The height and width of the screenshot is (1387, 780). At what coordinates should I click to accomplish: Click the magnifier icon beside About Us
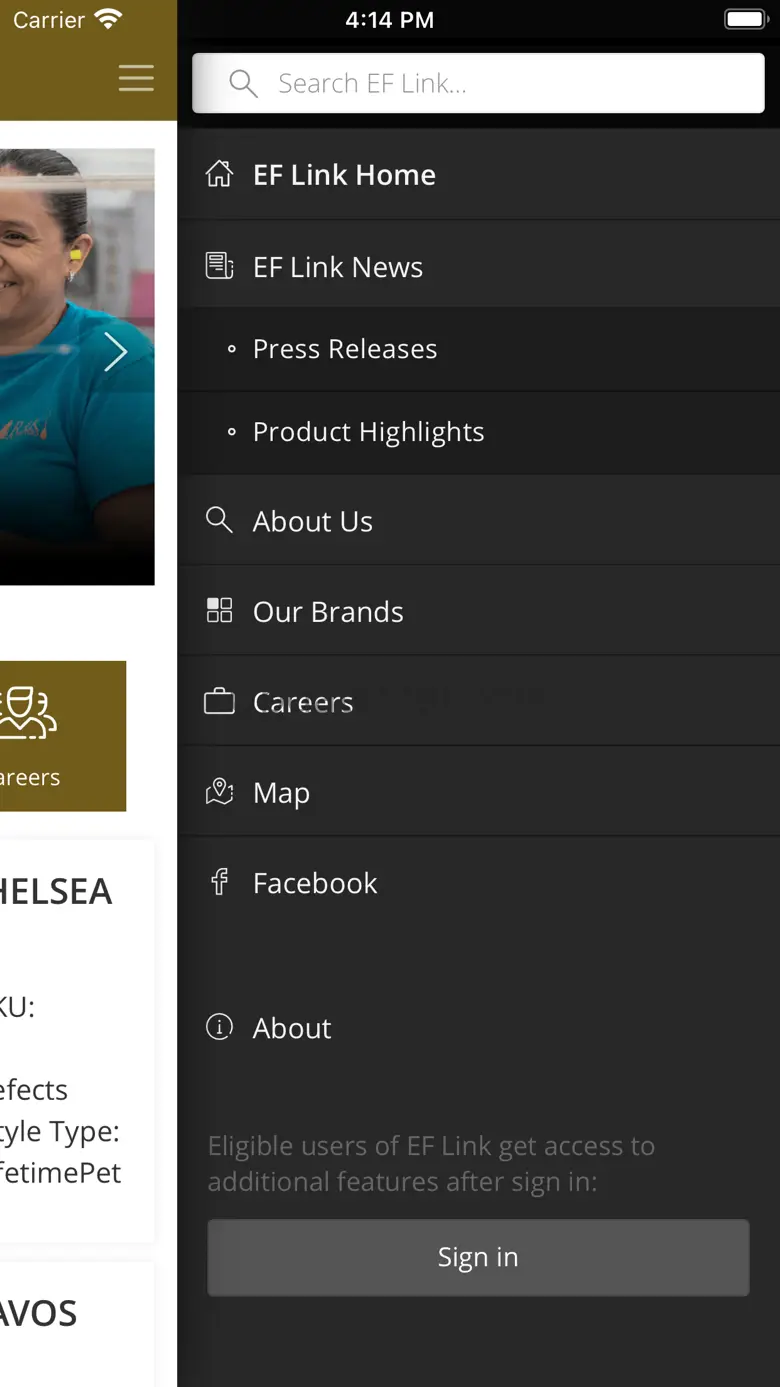[x=219, y=520]
